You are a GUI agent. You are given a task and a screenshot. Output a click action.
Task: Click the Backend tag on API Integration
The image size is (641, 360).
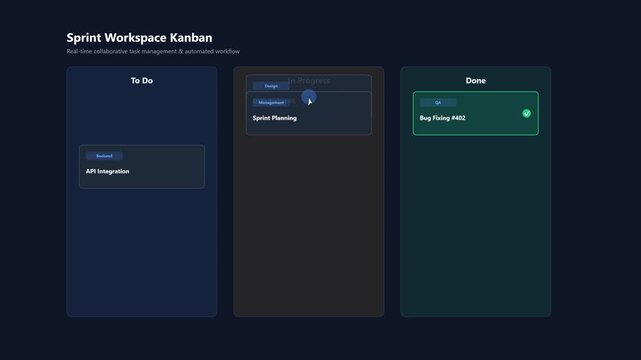104,156
